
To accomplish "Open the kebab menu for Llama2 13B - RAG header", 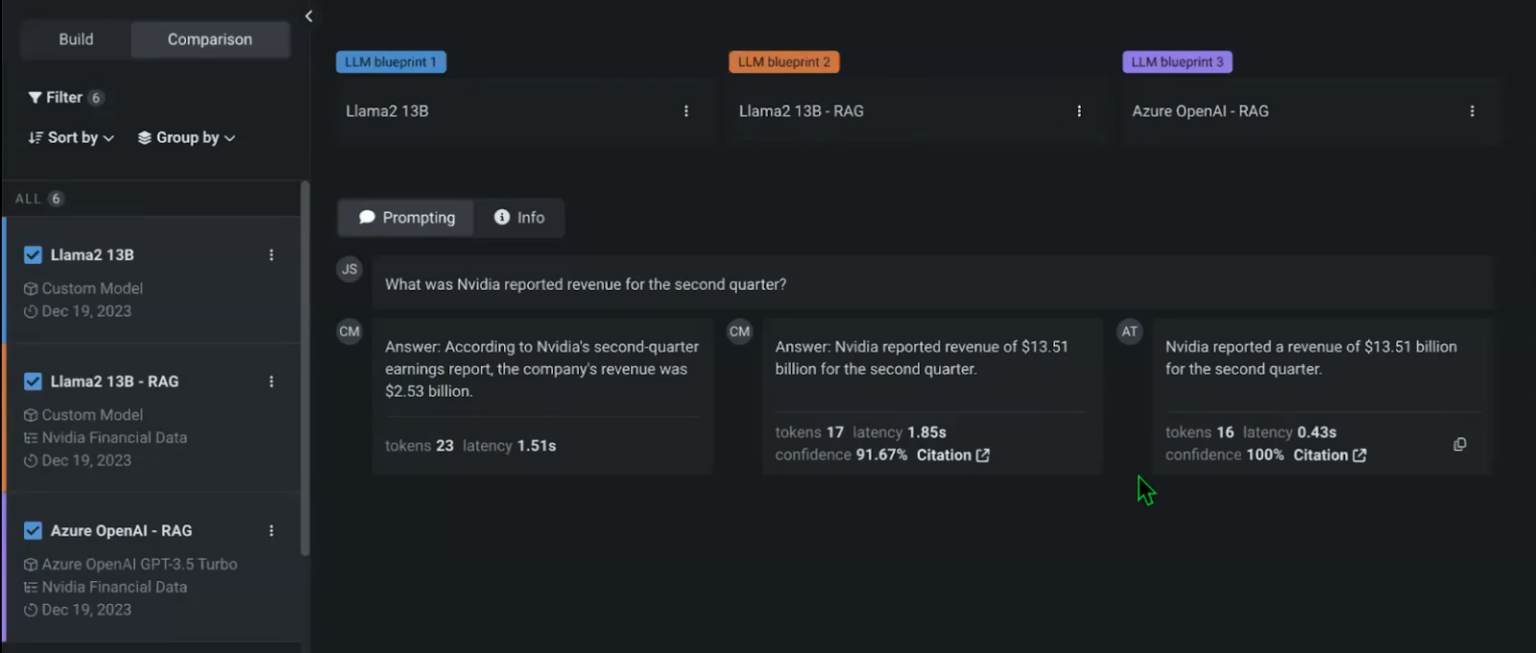I will click(1079, 111).
